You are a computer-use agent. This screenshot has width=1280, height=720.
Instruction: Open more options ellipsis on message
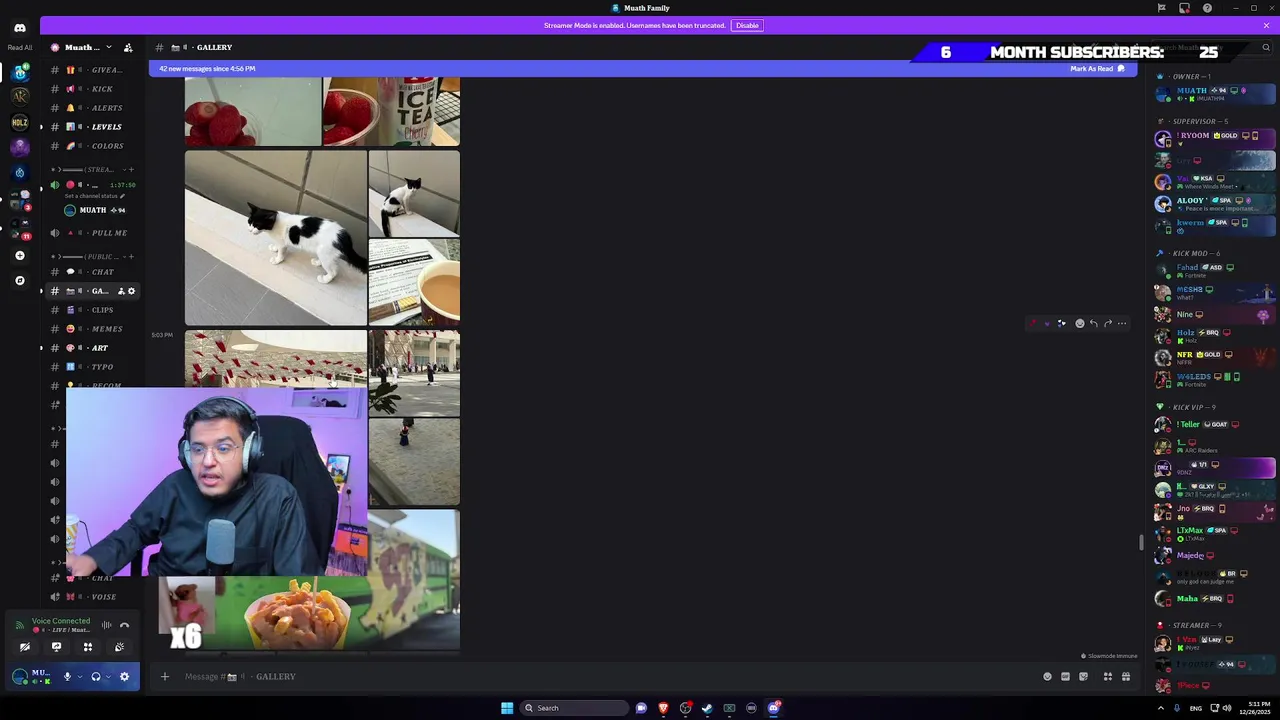pyautogui.click(x=1122, y=323)
